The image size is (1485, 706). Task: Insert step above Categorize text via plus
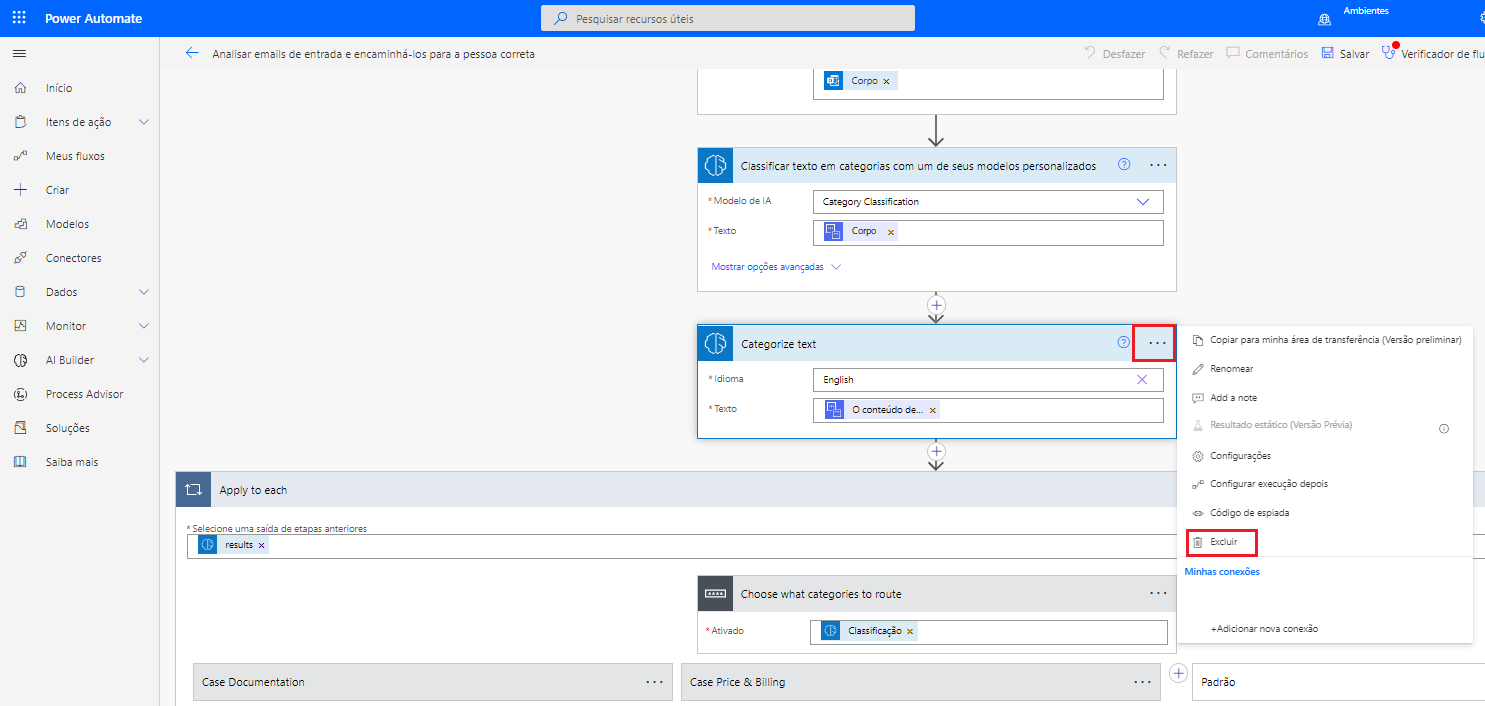(936, 303)
